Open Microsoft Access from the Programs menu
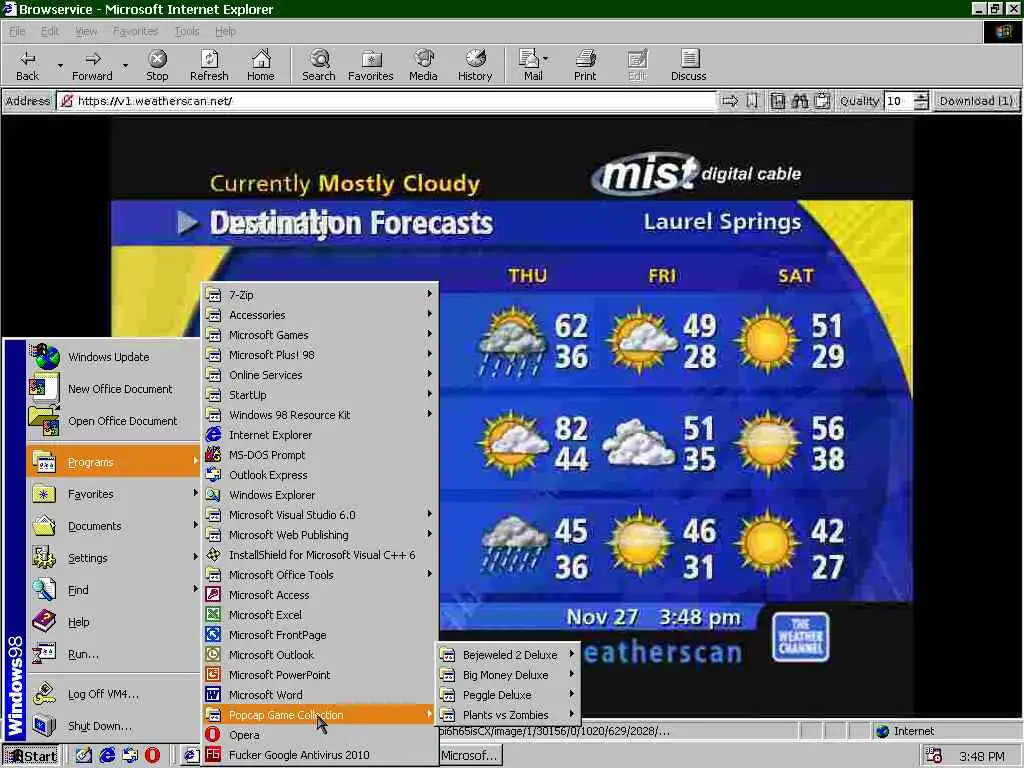 coord(320,595)
